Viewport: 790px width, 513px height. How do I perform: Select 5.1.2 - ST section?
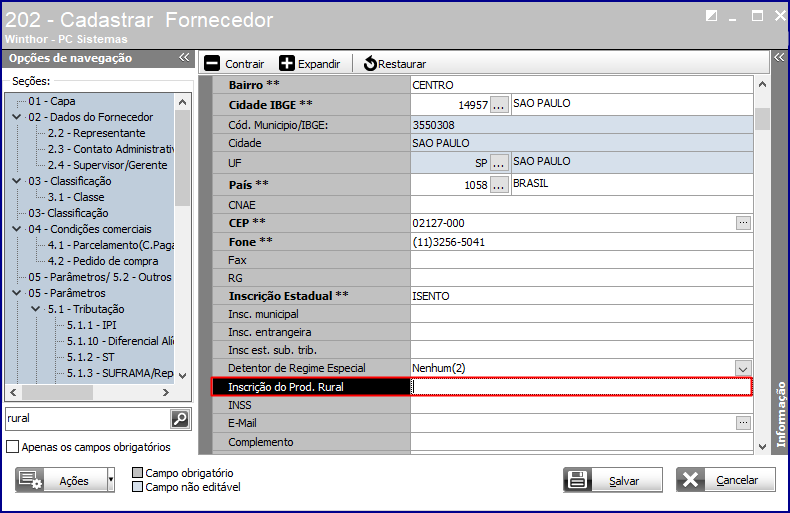(91, 357)
